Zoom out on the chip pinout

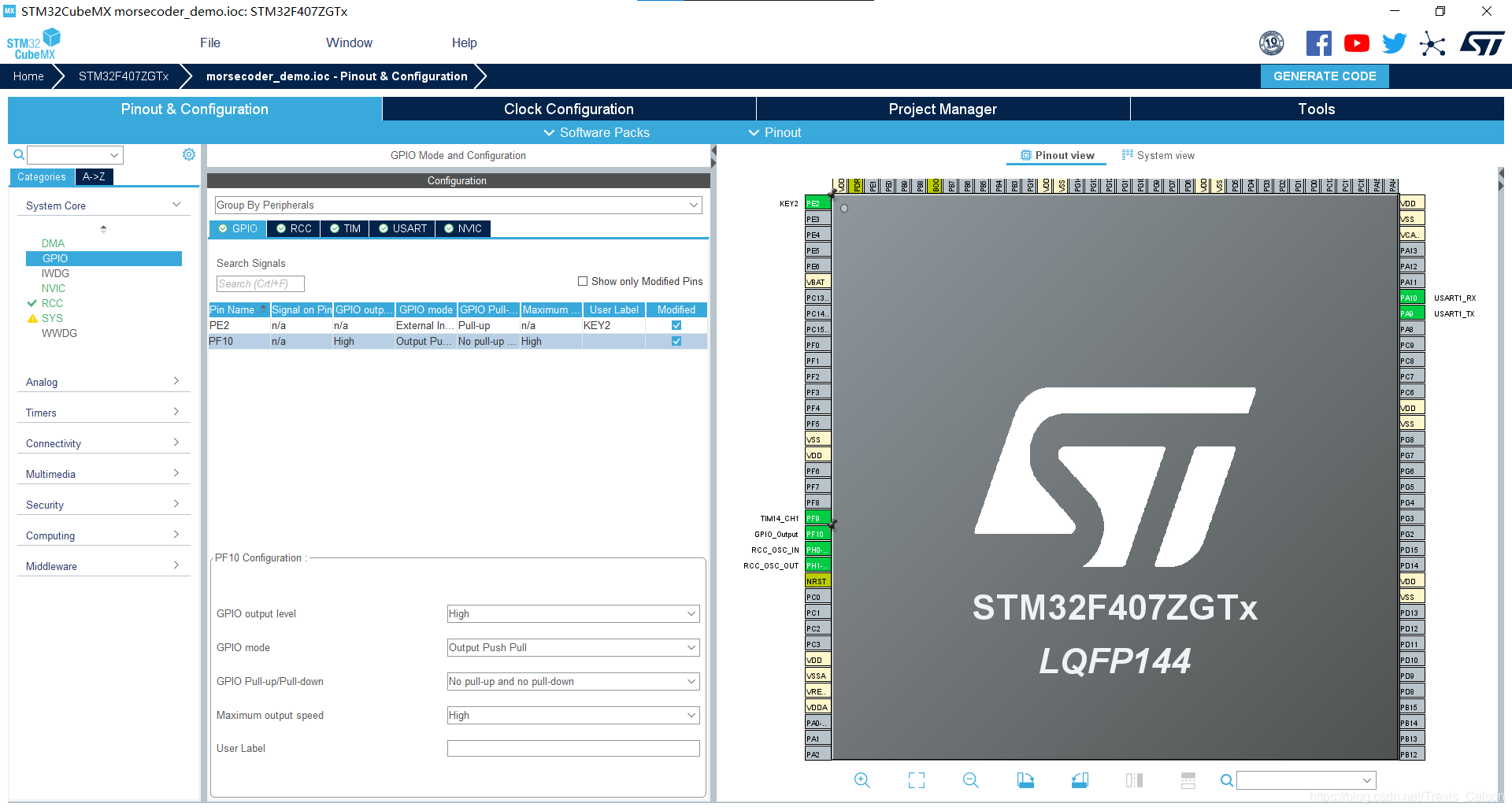click(971, 780)
